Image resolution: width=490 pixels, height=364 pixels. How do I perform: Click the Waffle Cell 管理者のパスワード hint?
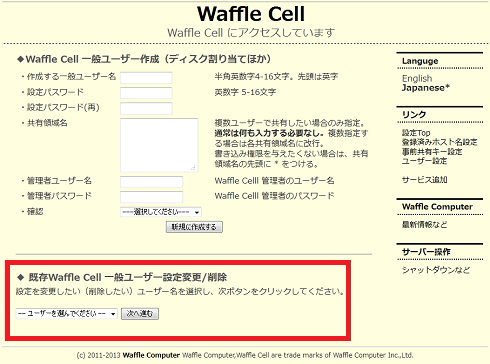274,196
